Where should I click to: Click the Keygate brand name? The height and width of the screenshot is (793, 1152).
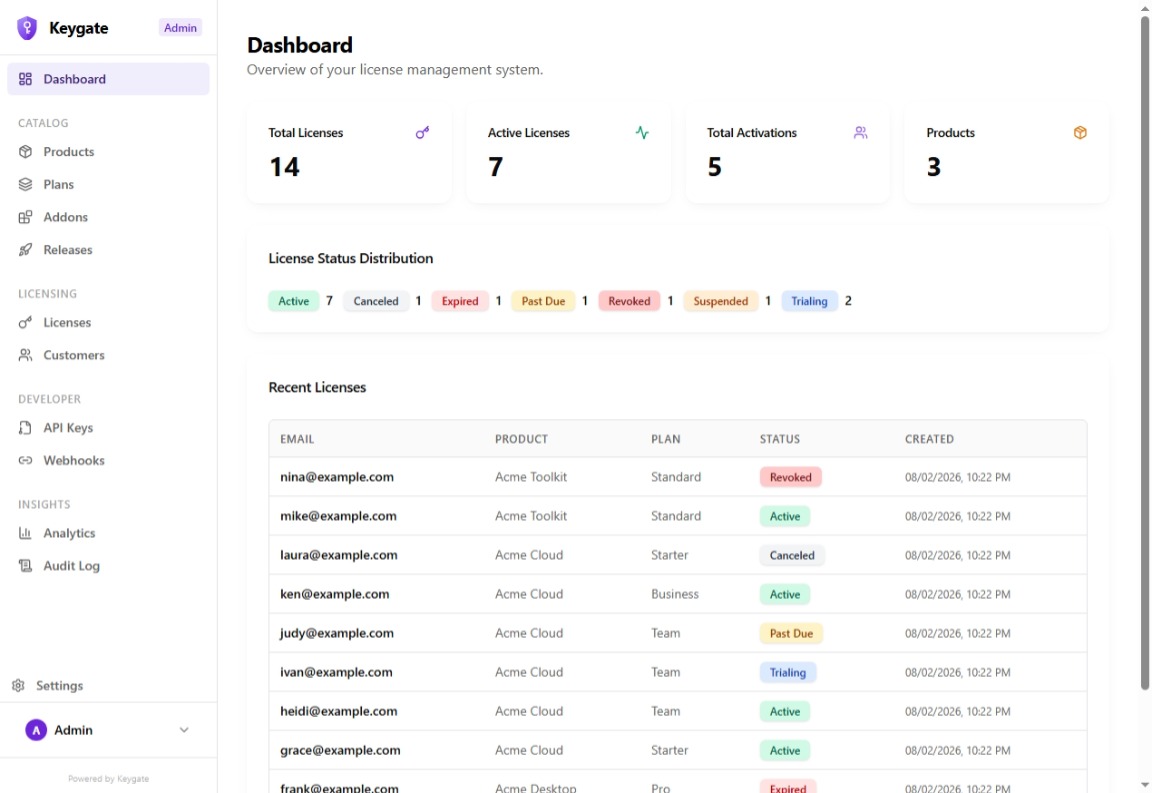coord(79,28)
